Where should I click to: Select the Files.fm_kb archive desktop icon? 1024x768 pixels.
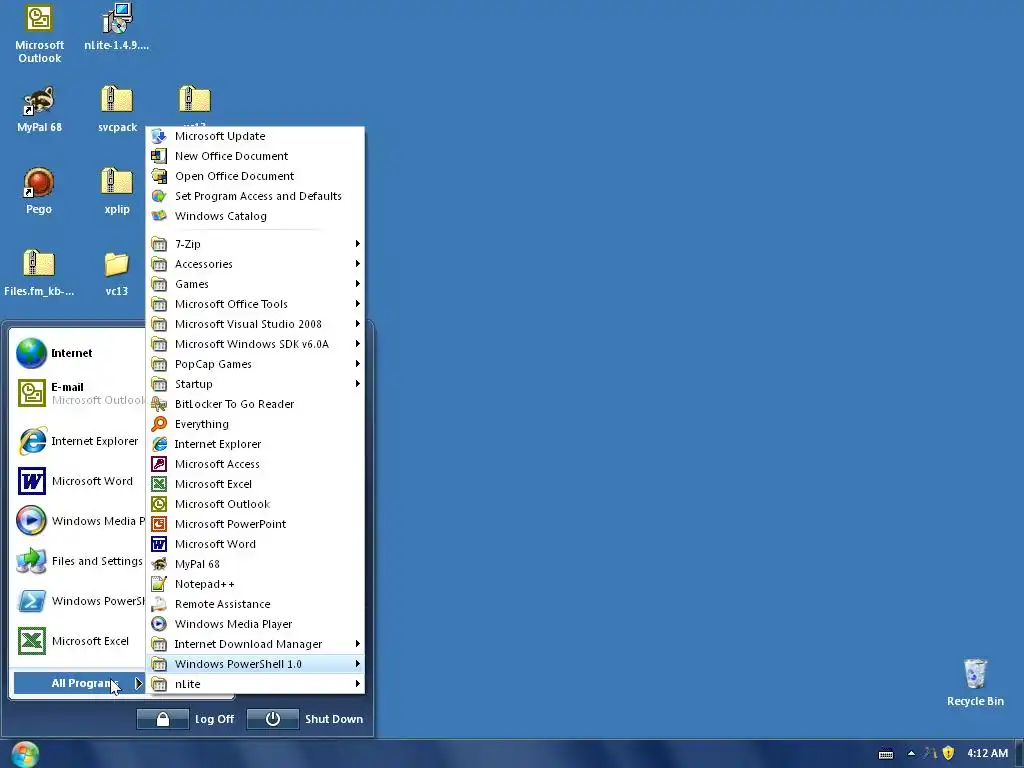click(x=39, y=273)
